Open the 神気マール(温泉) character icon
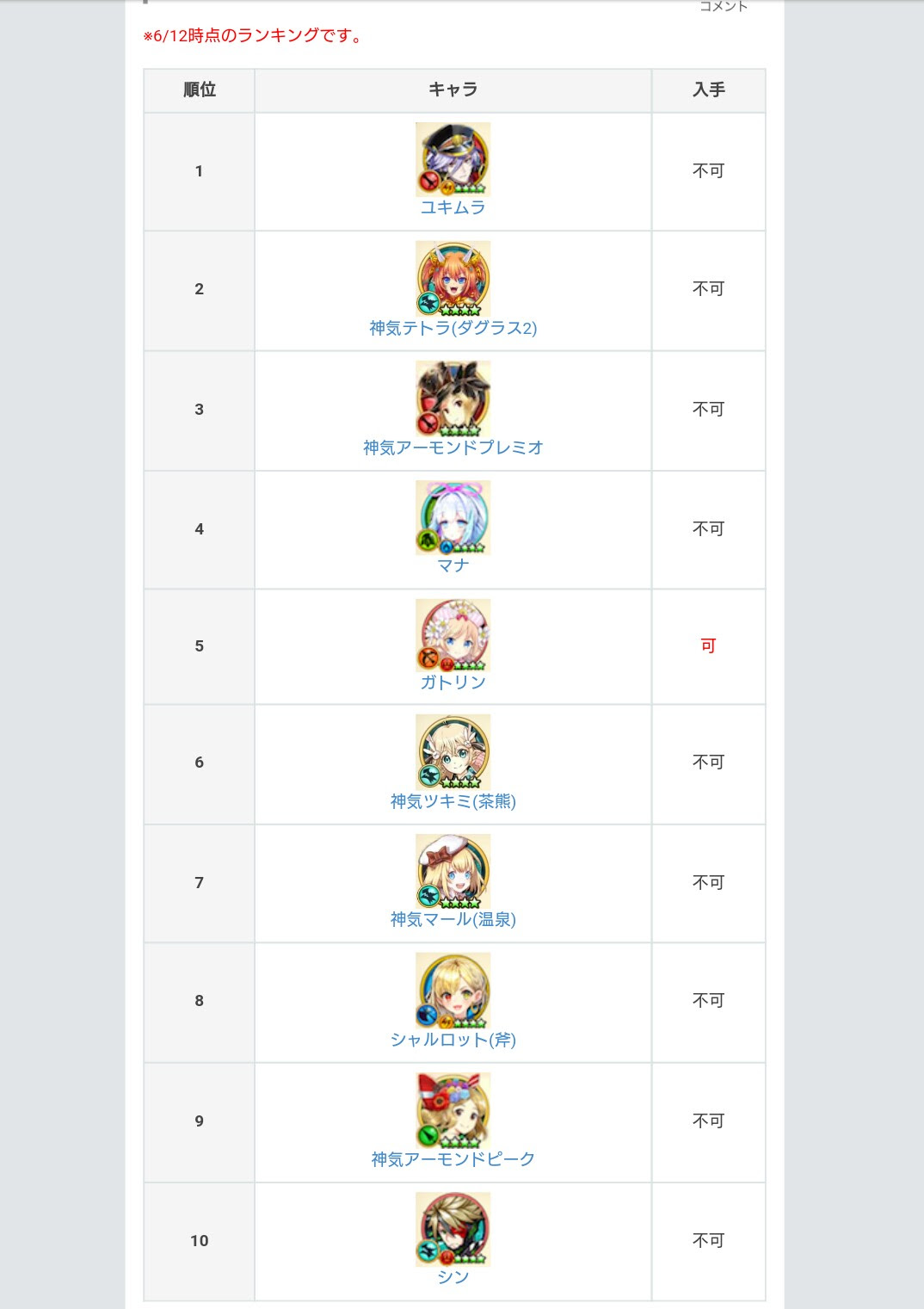 pyautogui.click(x=453, y=871)
